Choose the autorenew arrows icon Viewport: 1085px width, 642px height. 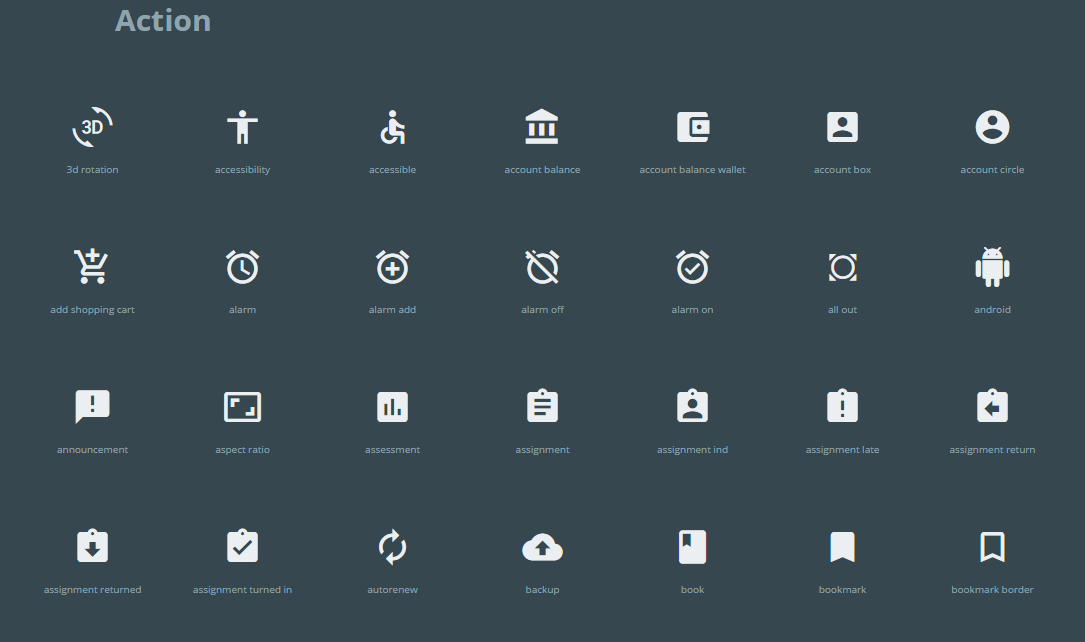392,547
